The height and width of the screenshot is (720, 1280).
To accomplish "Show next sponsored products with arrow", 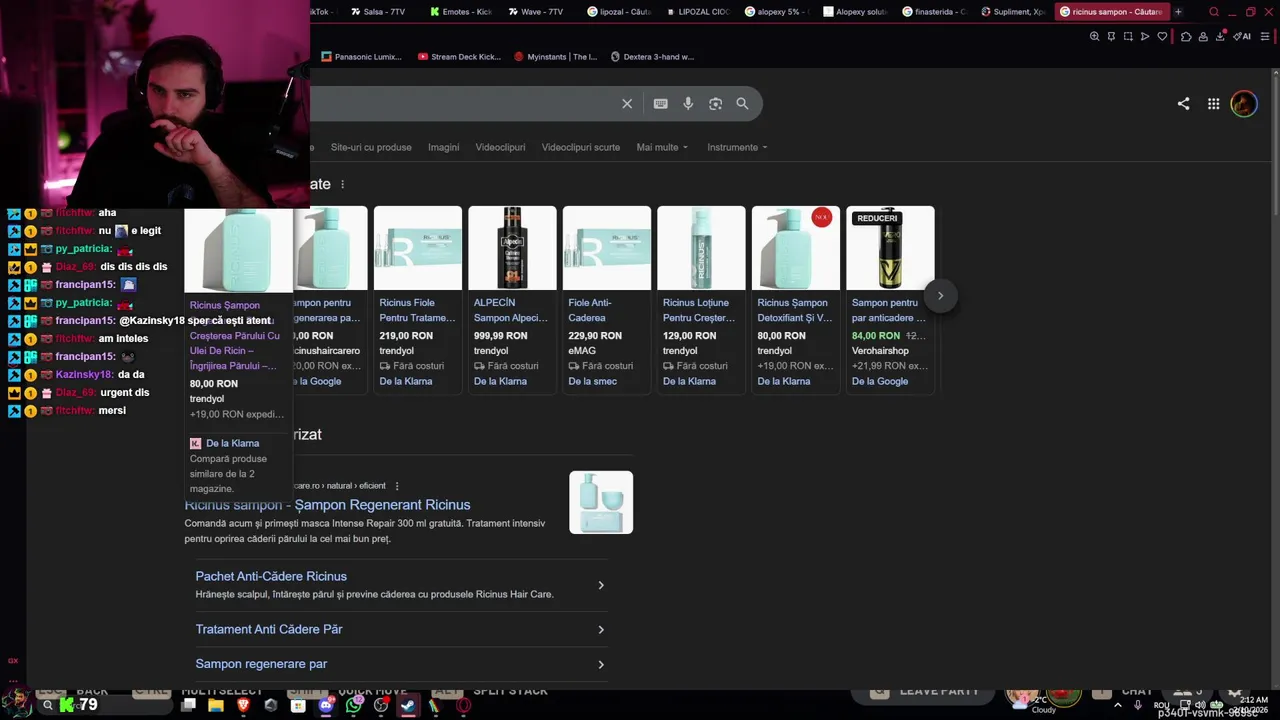I will point(940,295).
